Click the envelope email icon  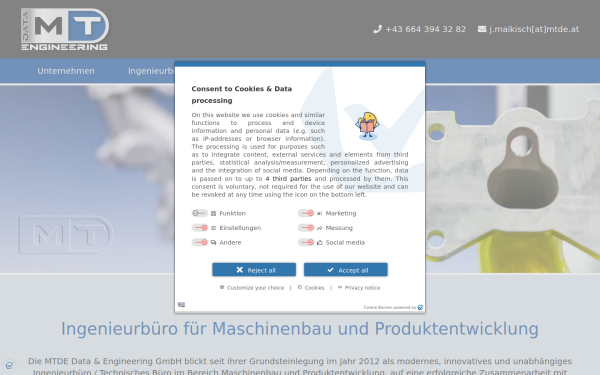click(x=482, y=29)
